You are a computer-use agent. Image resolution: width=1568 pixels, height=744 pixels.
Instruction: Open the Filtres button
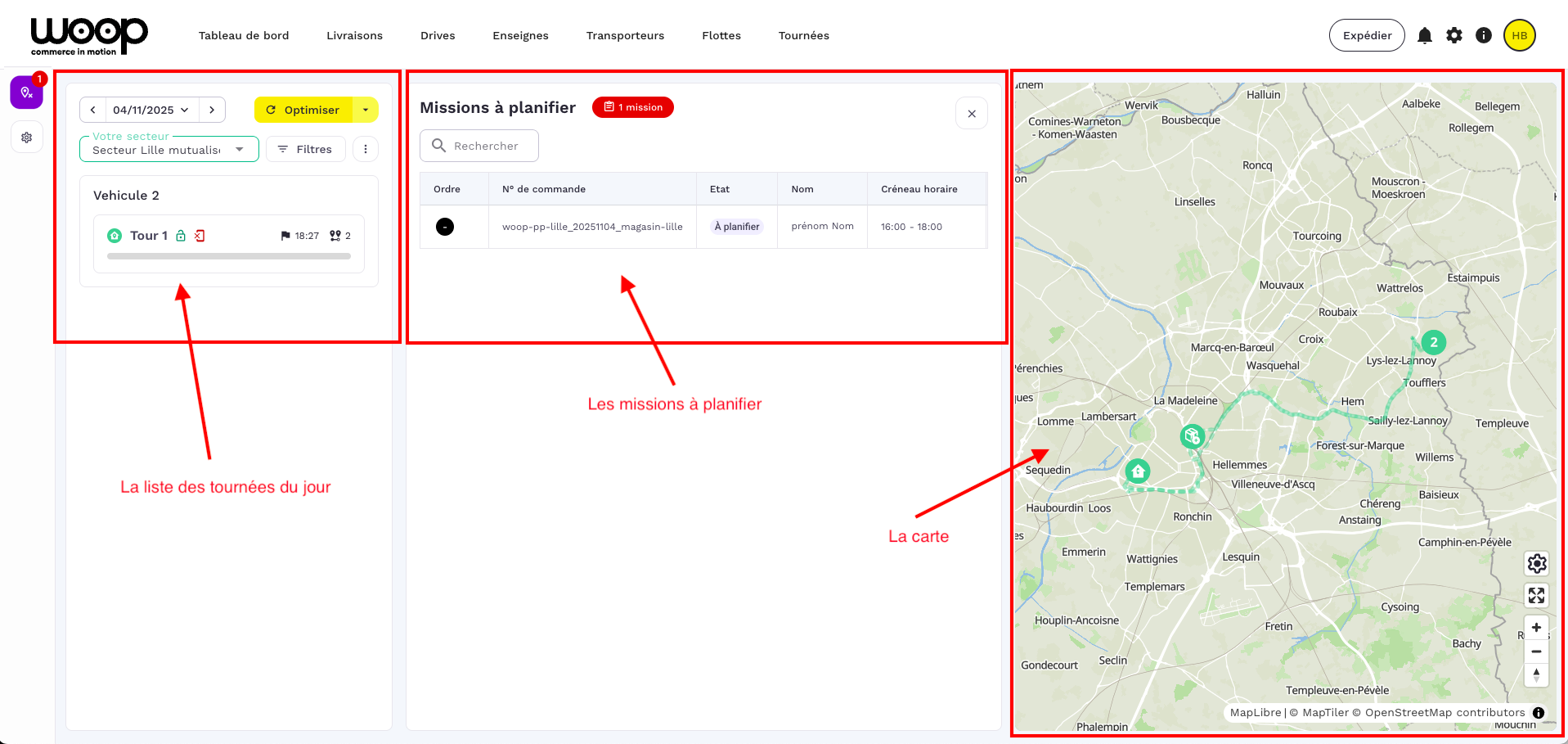305,149
